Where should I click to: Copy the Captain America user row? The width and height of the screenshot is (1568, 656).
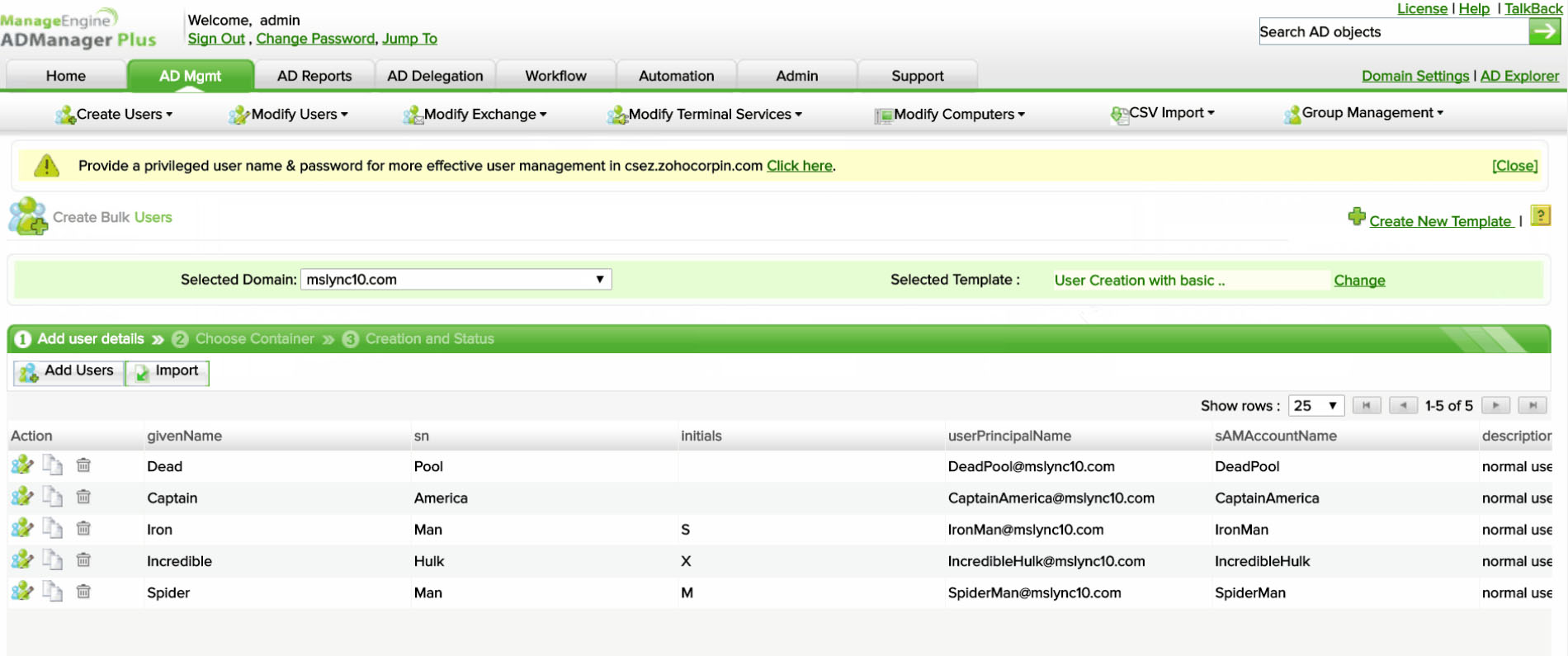53,497
